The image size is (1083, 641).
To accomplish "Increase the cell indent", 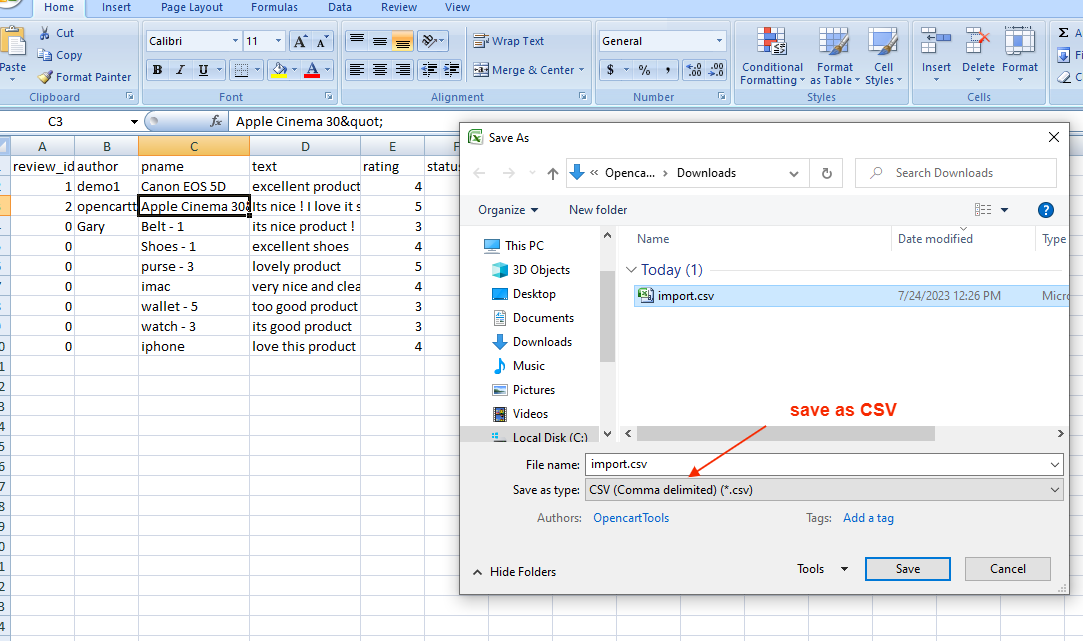I will [x=451, y=70].
